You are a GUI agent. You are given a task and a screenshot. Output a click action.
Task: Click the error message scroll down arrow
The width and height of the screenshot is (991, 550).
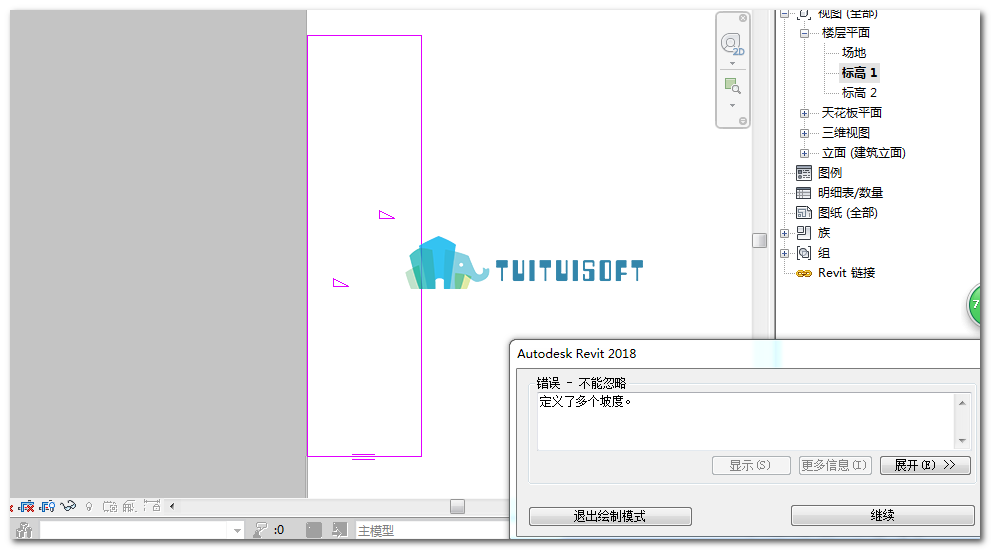click(962, 441)
